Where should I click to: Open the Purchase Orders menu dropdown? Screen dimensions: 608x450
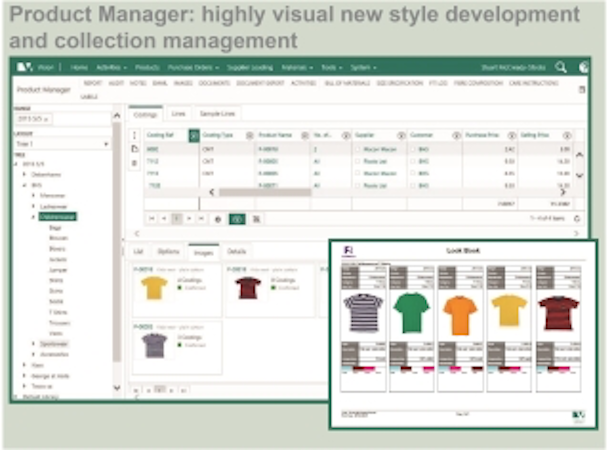[193, 67]
